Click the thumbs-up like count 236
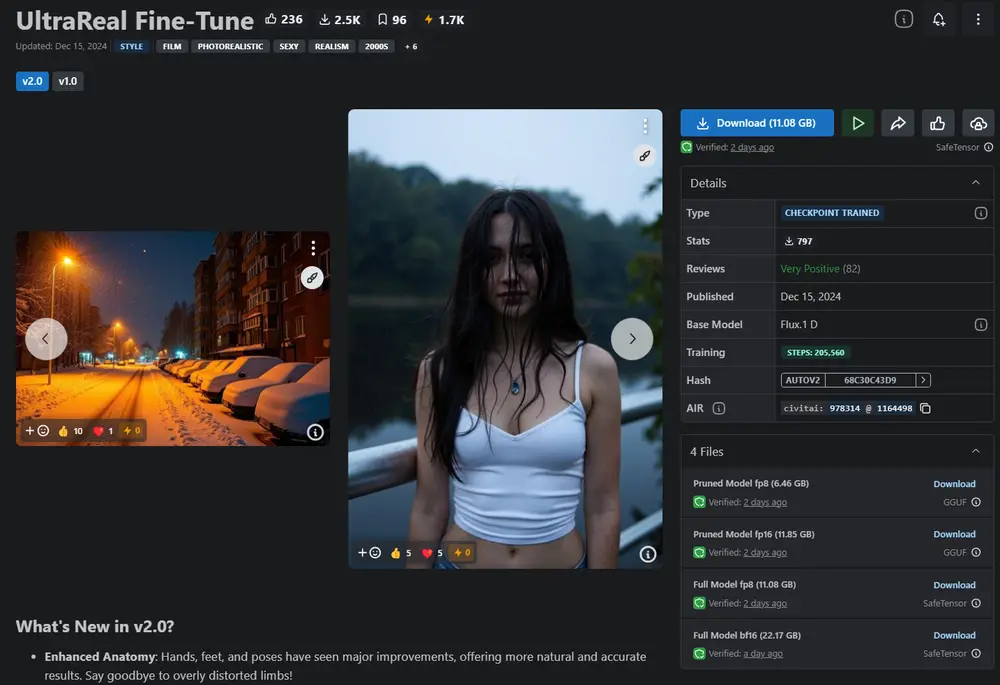The image size is (1000, 685). (x=284, y=20)
